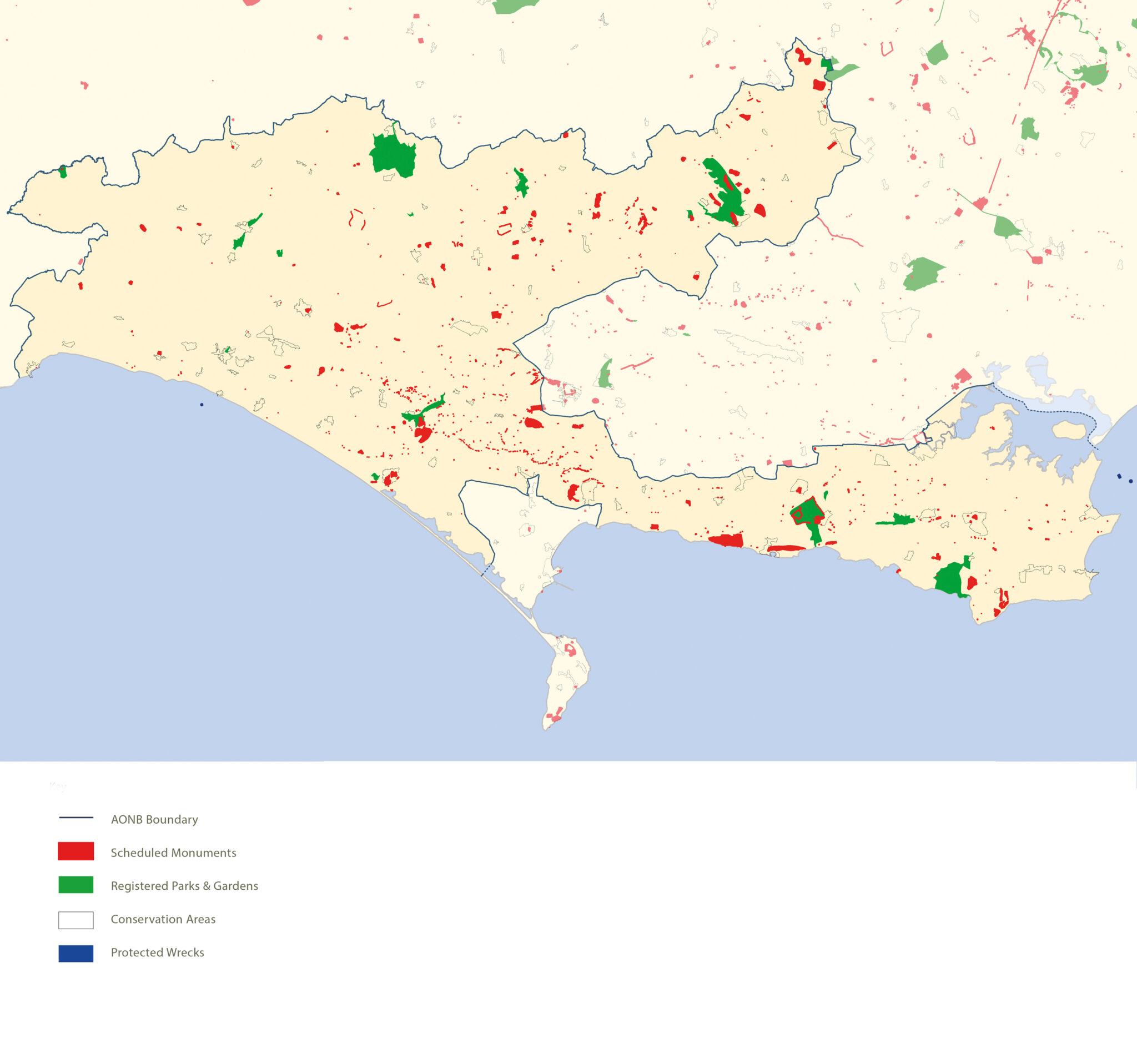Click the AONB Boundary line sample in legend
The width and height of the screenshot is (1137, 1064).
pos(76,818)
